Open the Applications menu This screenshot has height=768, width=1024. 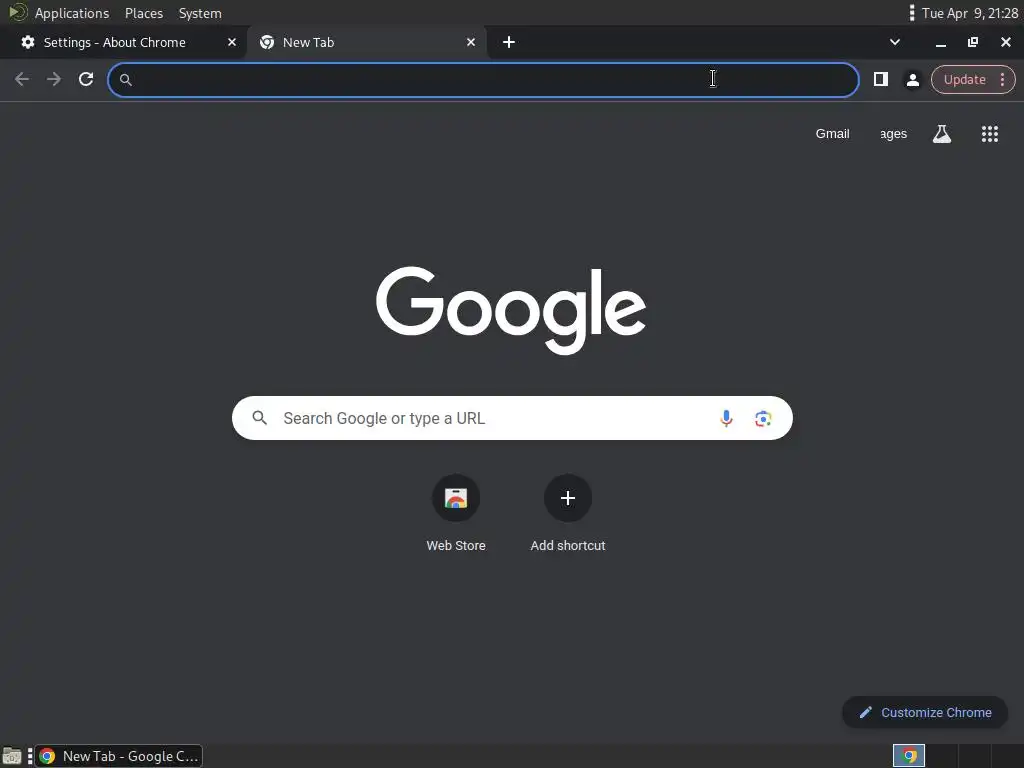pos(72,13)
